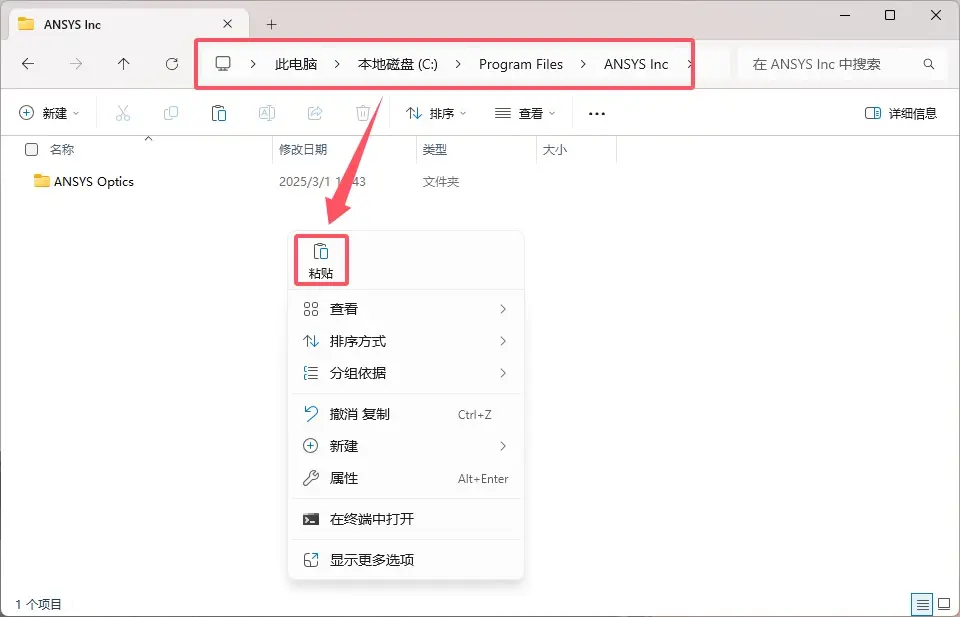
Task: Open the 查看 view dropdown in toolbar
Action: coord(524,113)
